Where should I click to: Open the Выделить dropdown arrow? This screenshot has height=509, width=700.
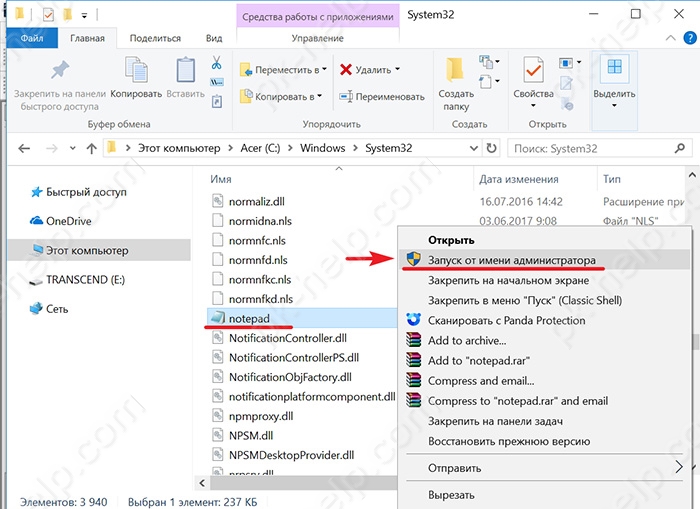[614, 106]
